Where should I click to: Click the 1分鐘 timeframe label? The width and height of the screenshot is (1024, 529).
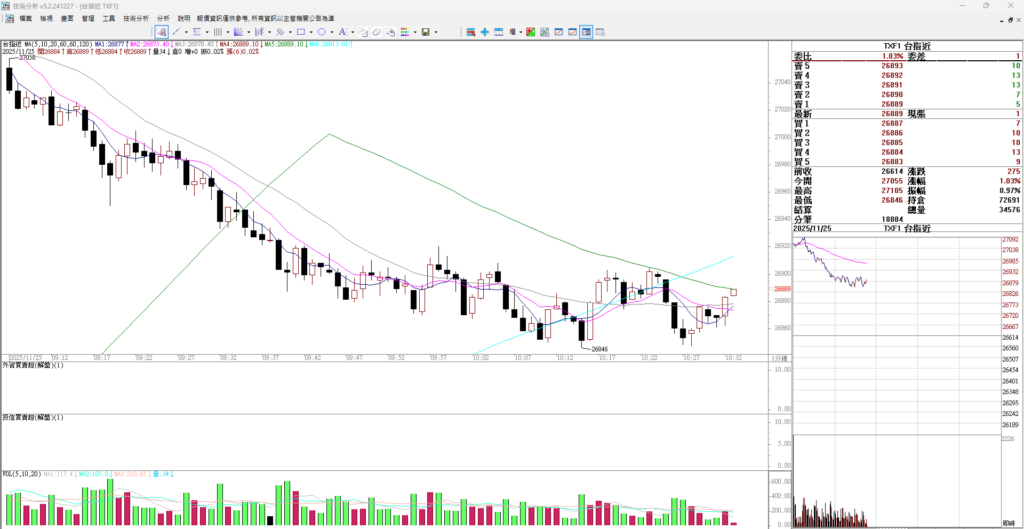[x=779, y=356]
